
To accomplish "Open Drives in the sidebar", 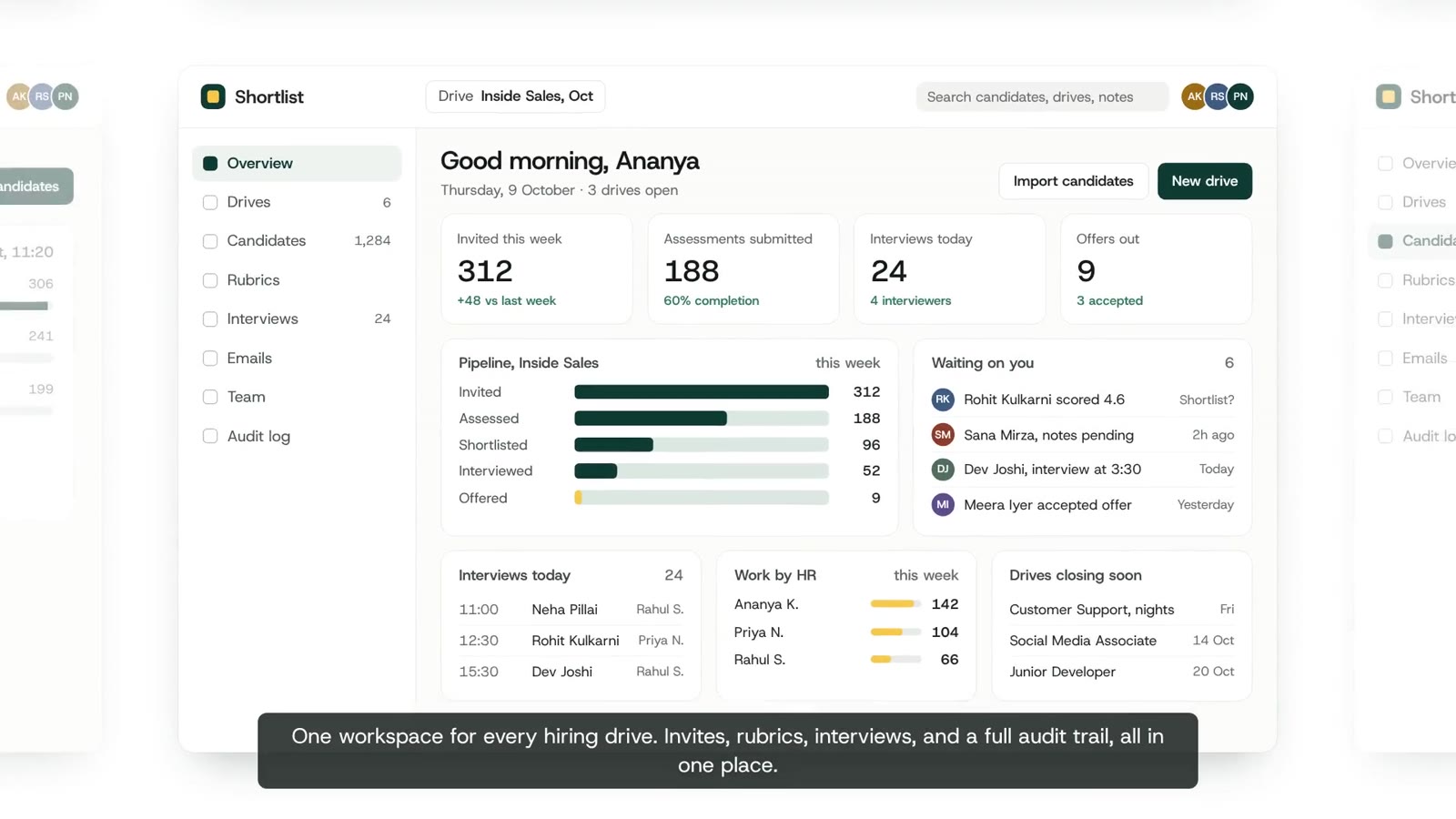I will 297,202.
